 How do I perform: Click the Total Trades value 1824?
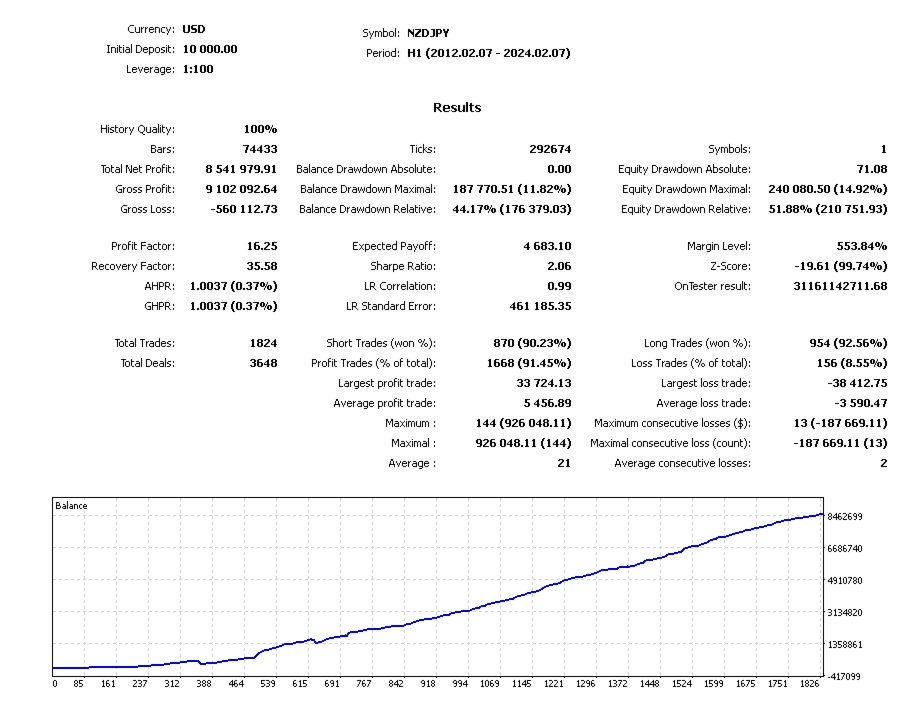263,343
